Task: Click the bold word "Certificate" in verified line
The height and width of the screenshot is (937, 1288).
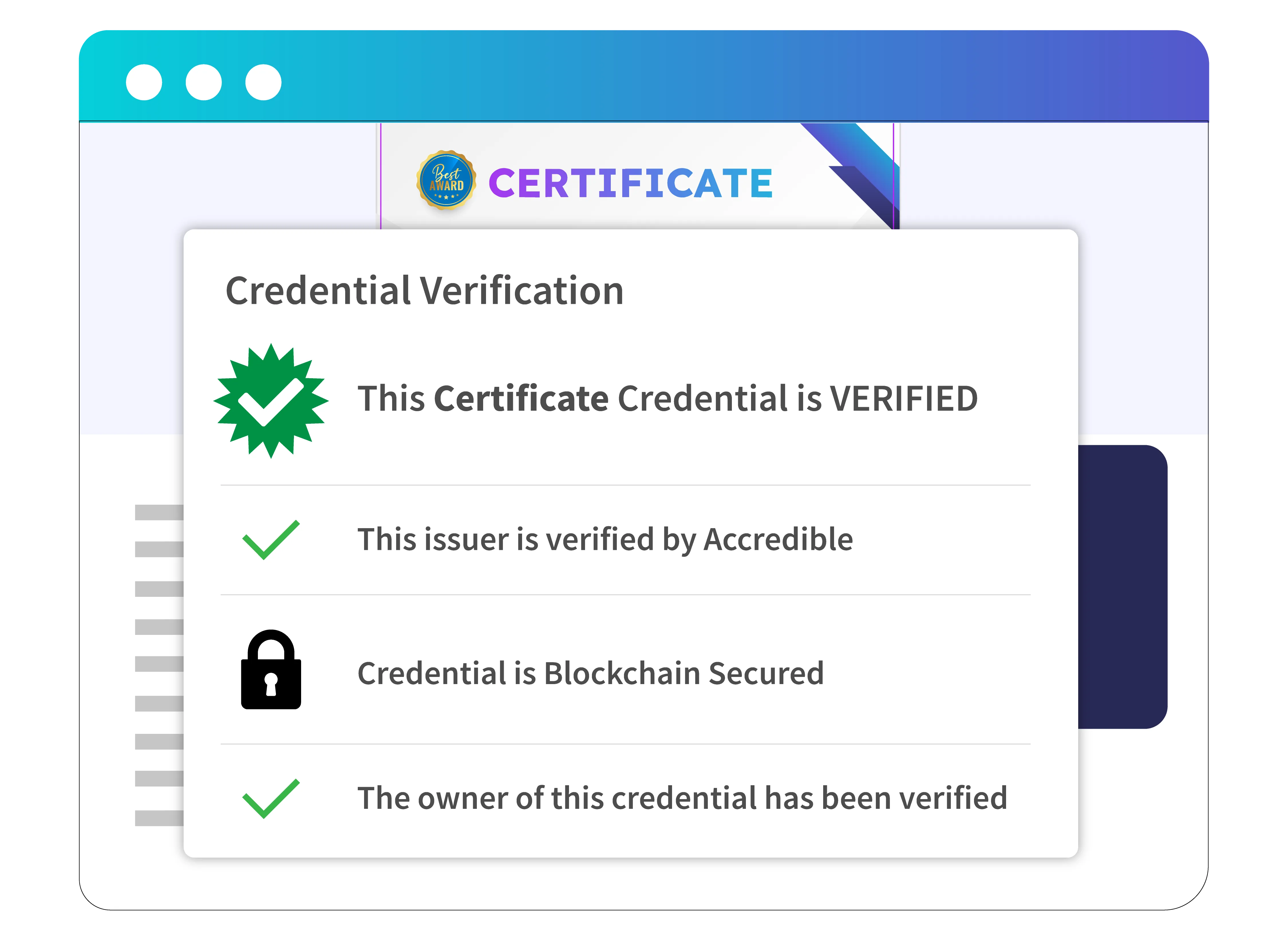Action: 521,399
